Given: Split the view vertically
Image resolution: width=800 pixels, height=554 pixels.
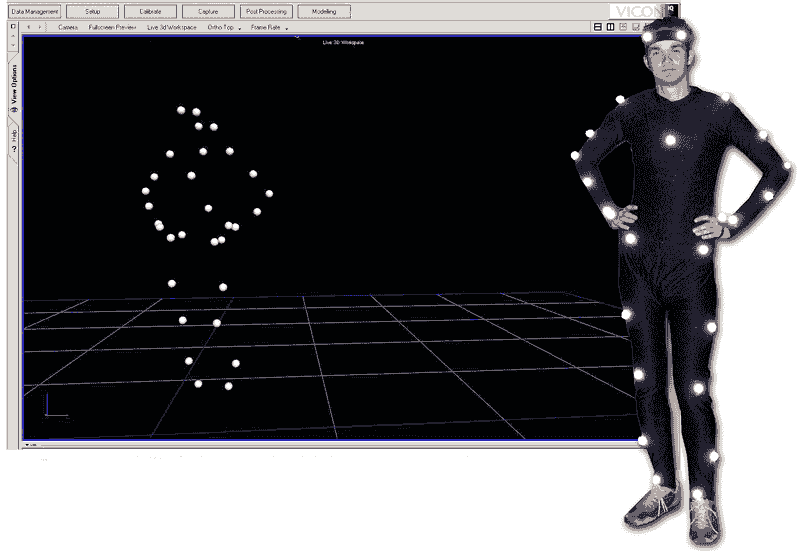Looking at the screenshot, I should [x=610, y=27].
